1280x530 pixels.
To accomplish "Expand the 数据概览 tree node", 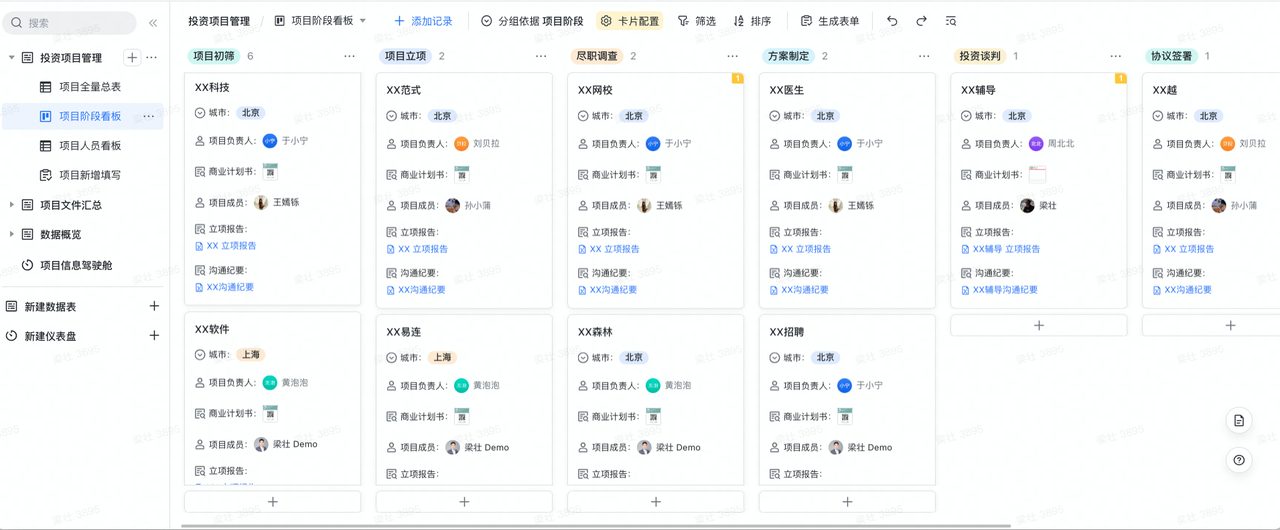I will pyautogui.click(x=12, y=234).
